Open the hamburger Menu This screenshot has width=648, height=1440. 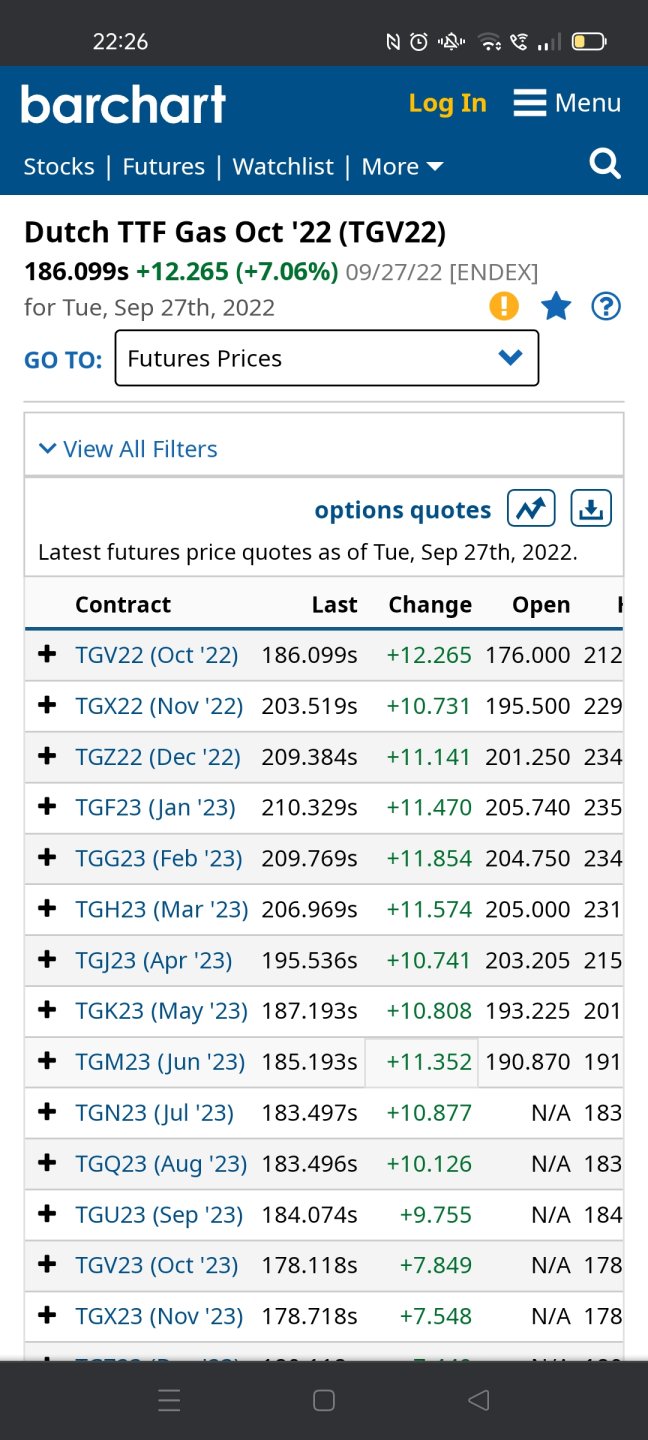click(x=567, y=103)
